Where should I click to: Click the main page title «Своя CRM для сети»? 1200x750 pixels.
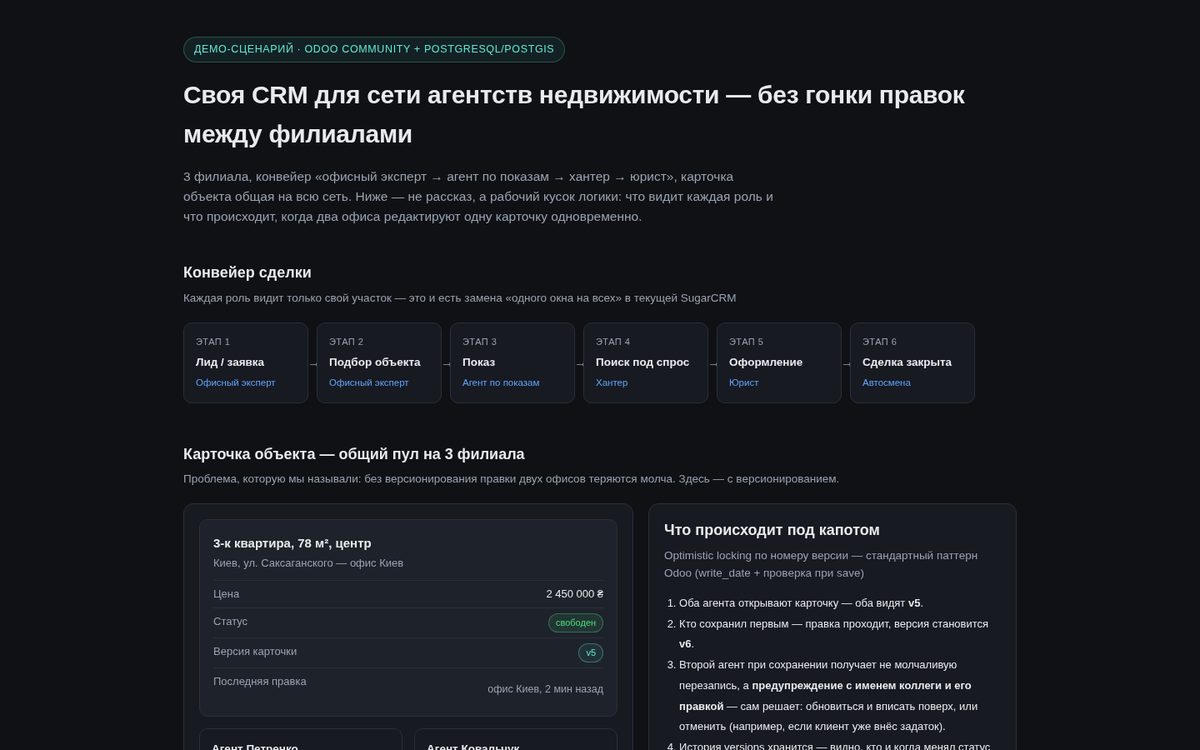(x=574, y=114)
